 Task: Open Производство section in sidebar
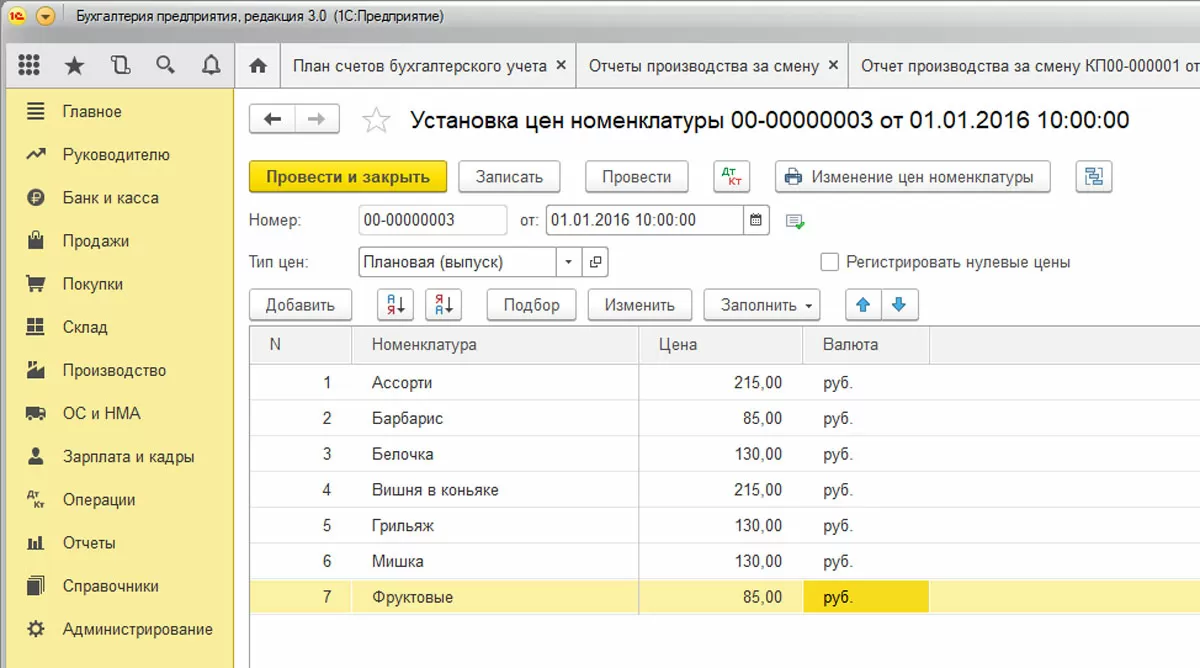114,370
